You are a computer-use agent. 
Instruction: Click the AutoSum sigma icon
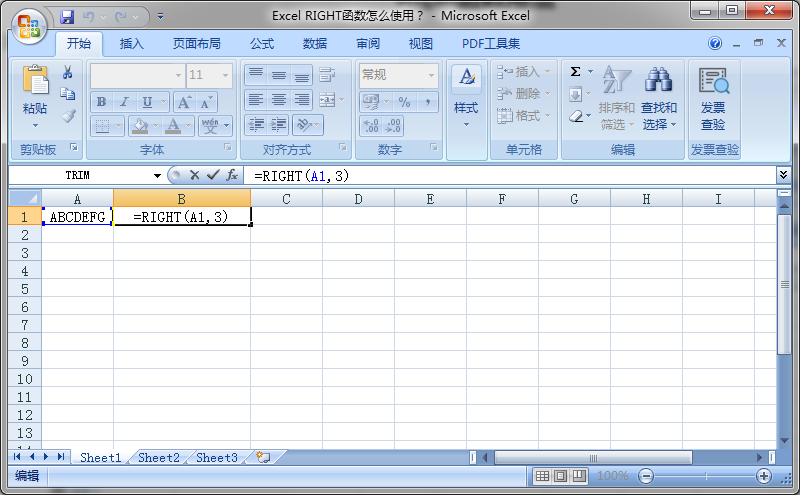click(576, 71)
